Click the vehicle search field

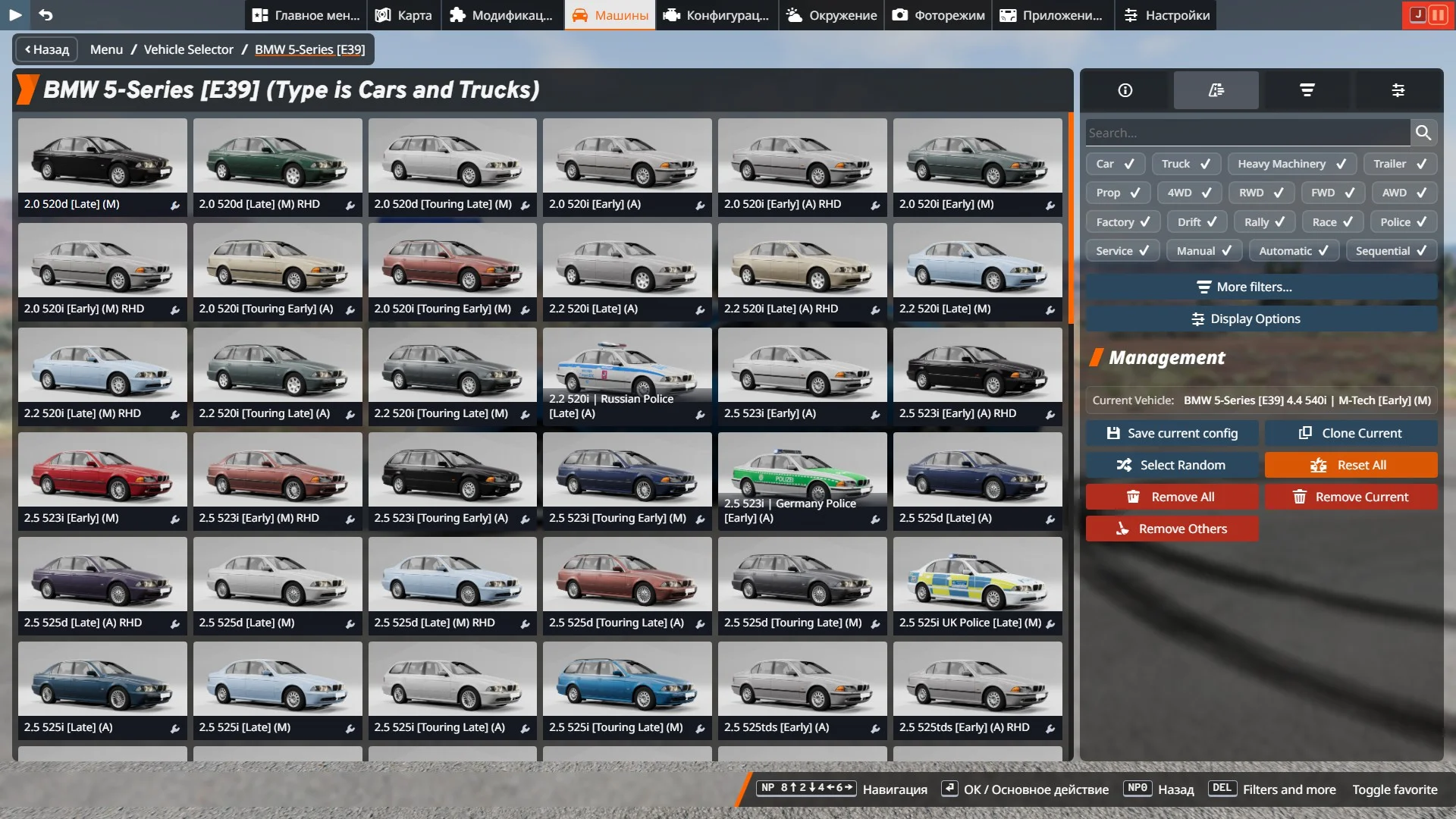pos(1247,133)
